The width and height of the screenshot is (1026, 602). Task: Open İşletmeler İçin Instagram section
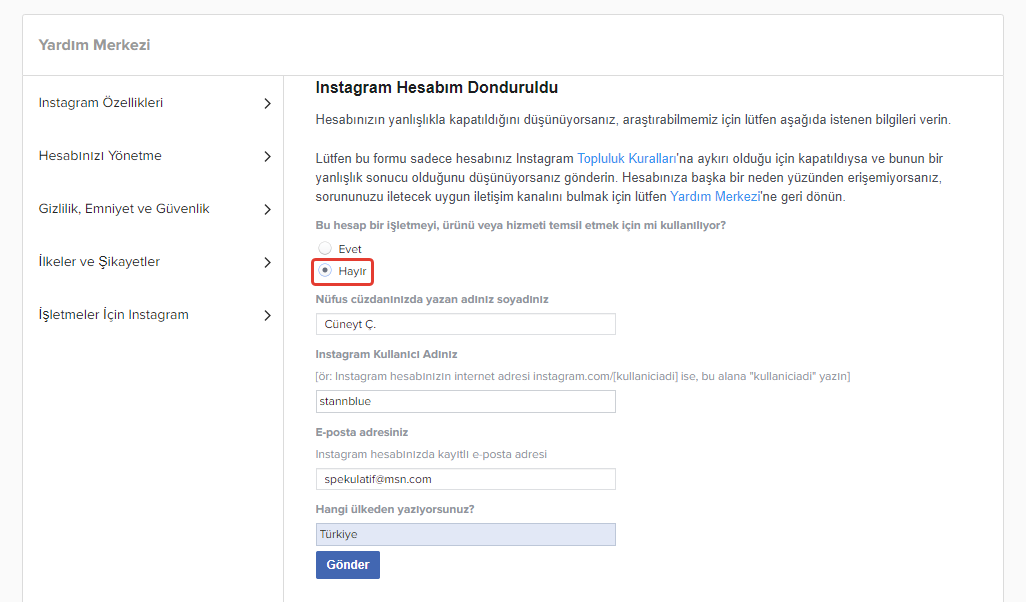click(x=114, y=315)
